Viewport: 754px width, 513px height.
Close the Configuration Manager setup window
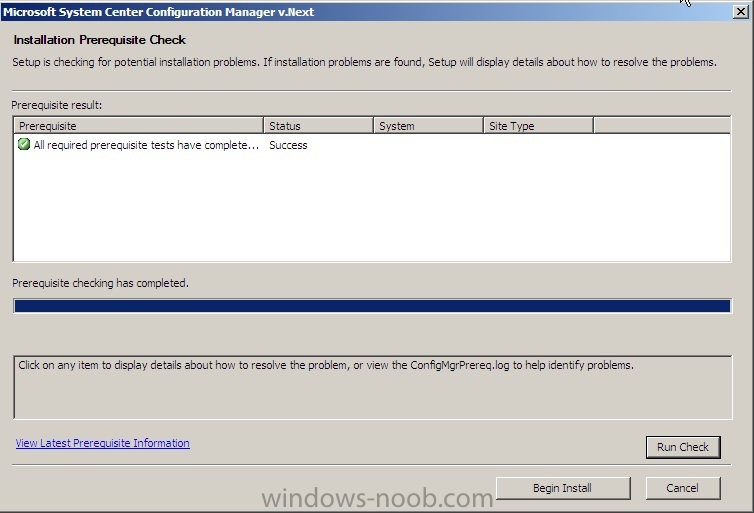[741, 12]
